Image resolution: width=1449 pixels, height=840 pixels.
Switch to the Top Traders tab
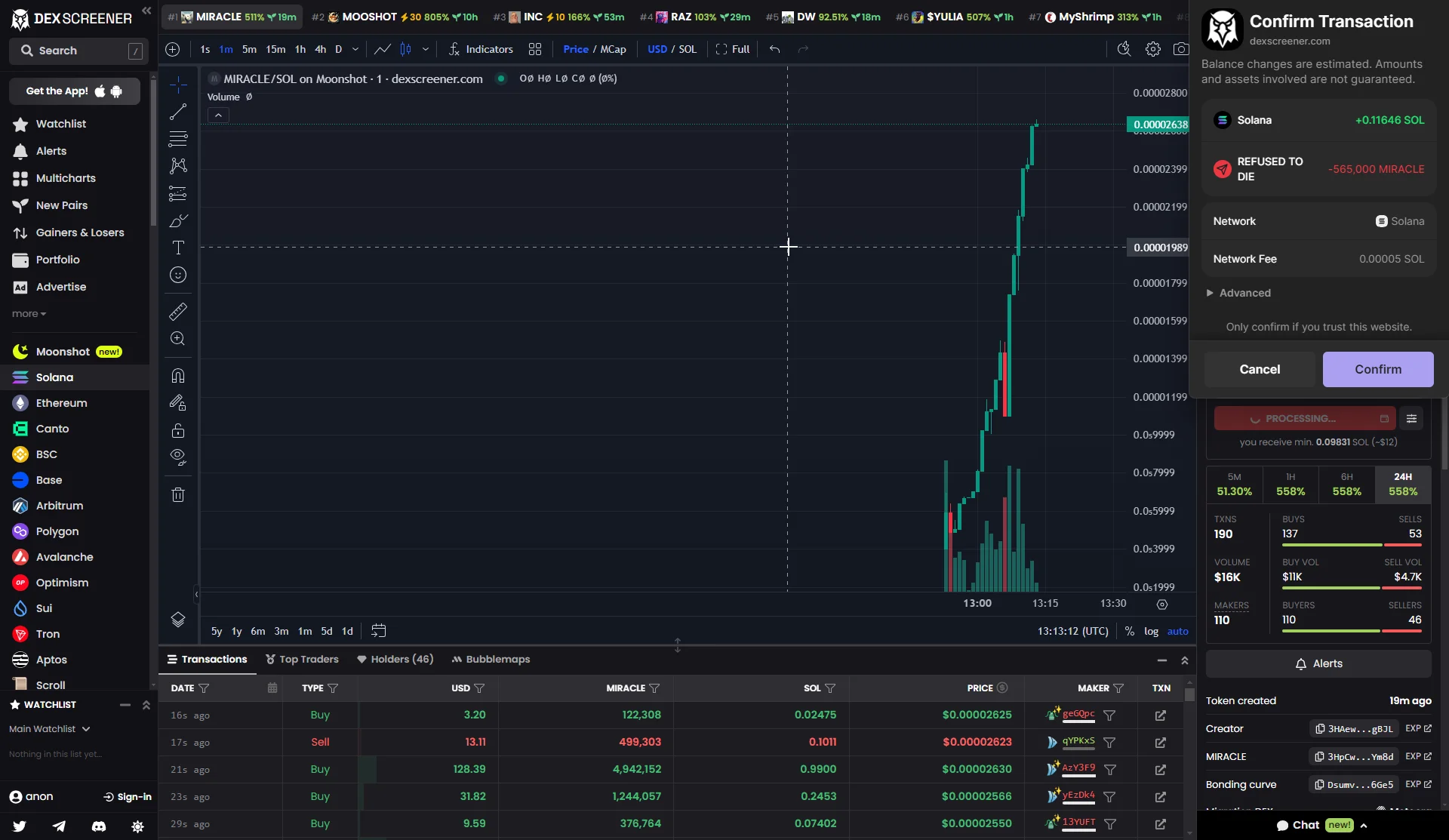[302, 659]
